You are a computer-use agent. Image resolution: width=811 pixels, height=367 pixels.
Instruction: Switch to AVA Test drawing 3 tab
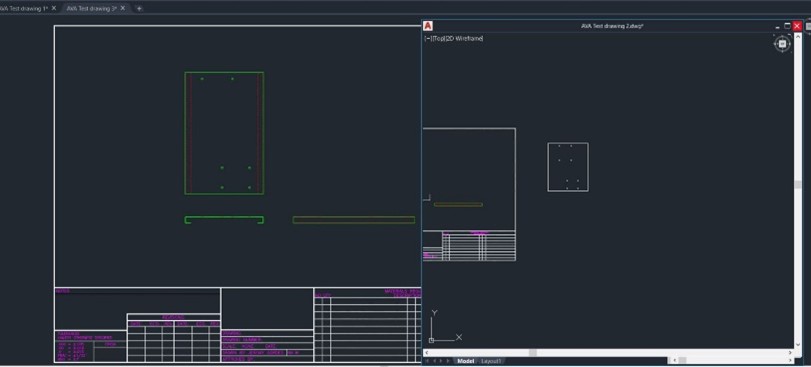coord(91,9)
